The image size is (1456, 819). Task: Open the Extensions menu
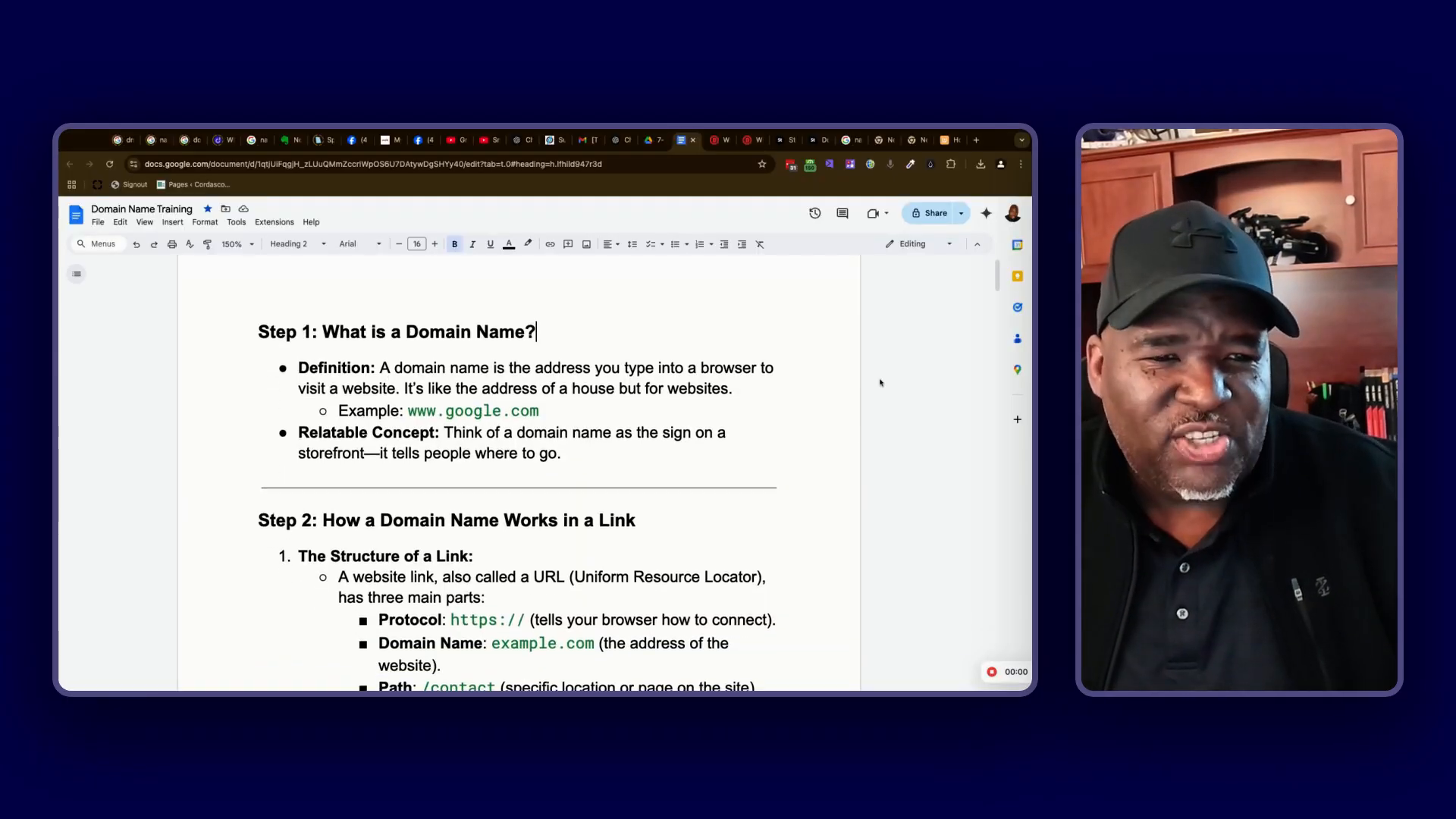tap(275, 222)
